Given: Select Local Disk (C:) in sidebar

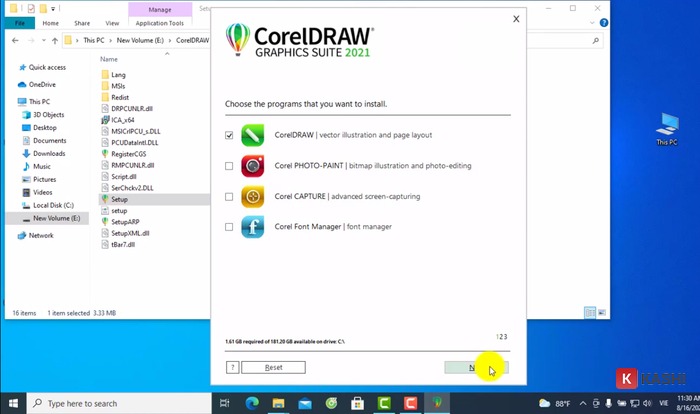Looking at the screenshot, I should pos(53,205).
